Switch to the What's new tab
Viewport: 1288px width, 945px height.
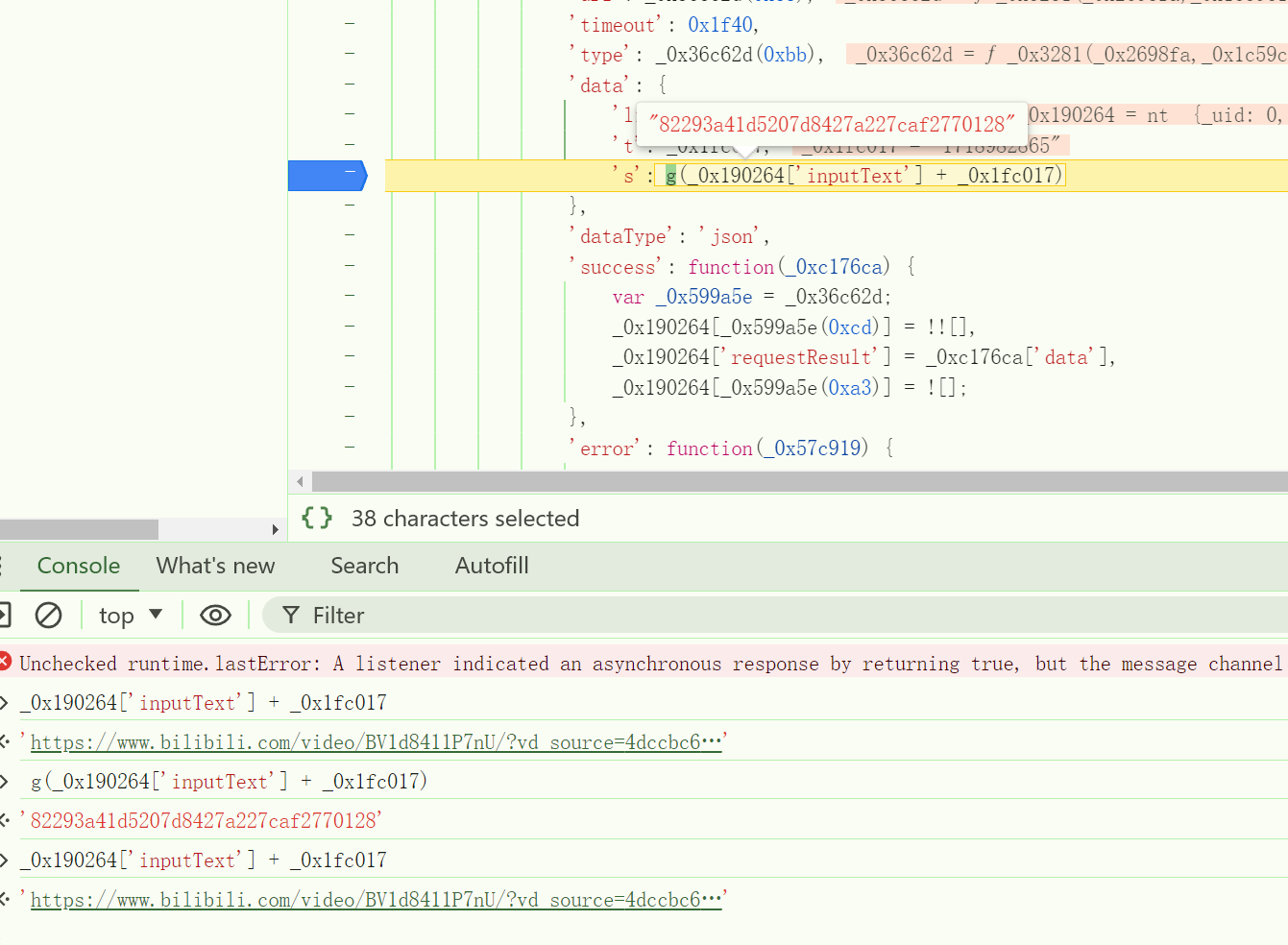pyautogui.click(x=216, y=566)
